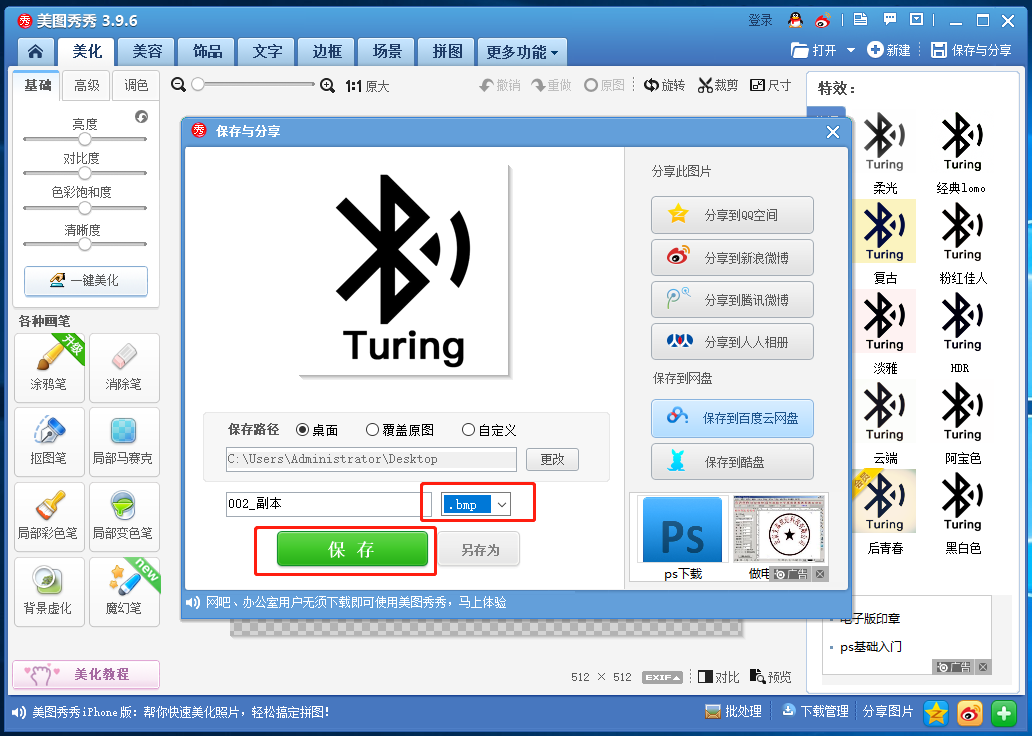Click the QQ空间 star icon in status bar
Screen dimensions: 1032x736
point(935,713)
